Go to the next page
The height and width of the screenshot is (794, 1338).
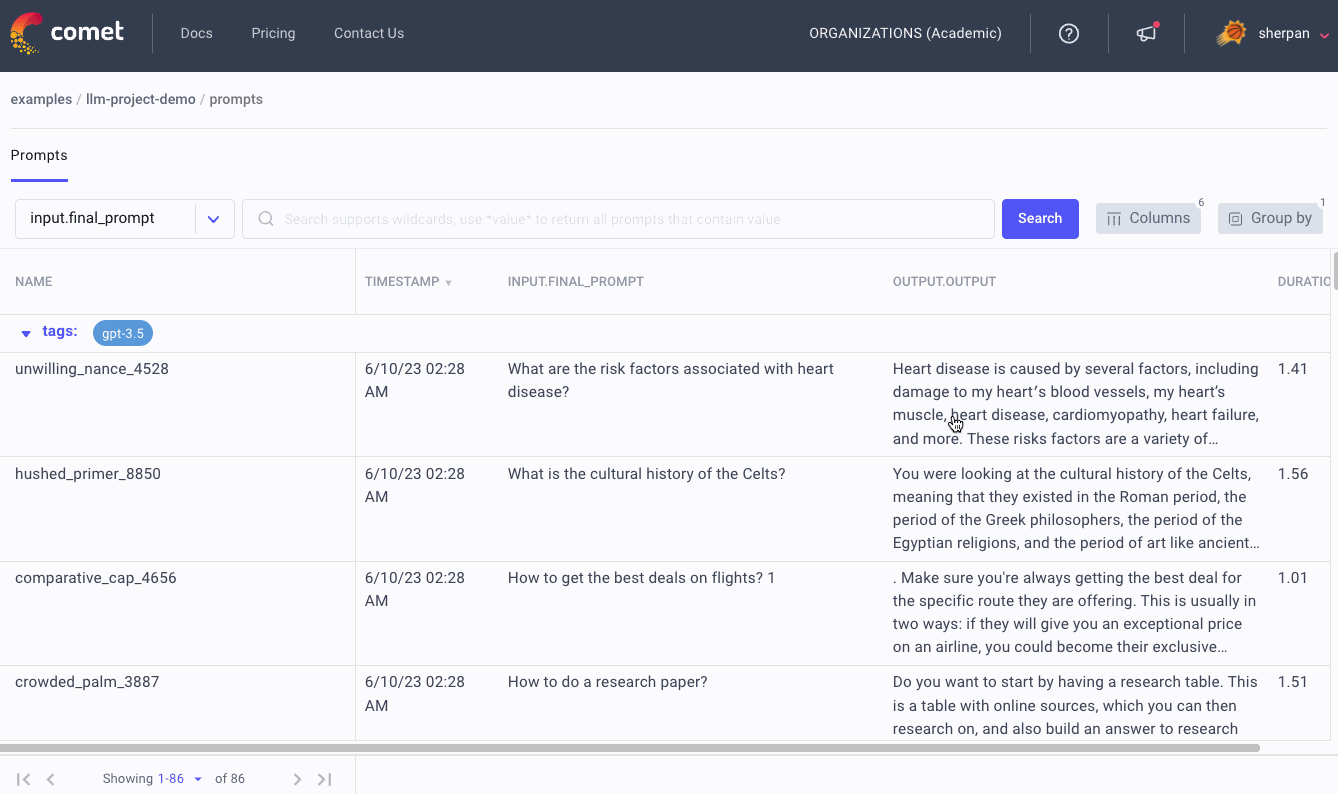[x=297, y=779]
